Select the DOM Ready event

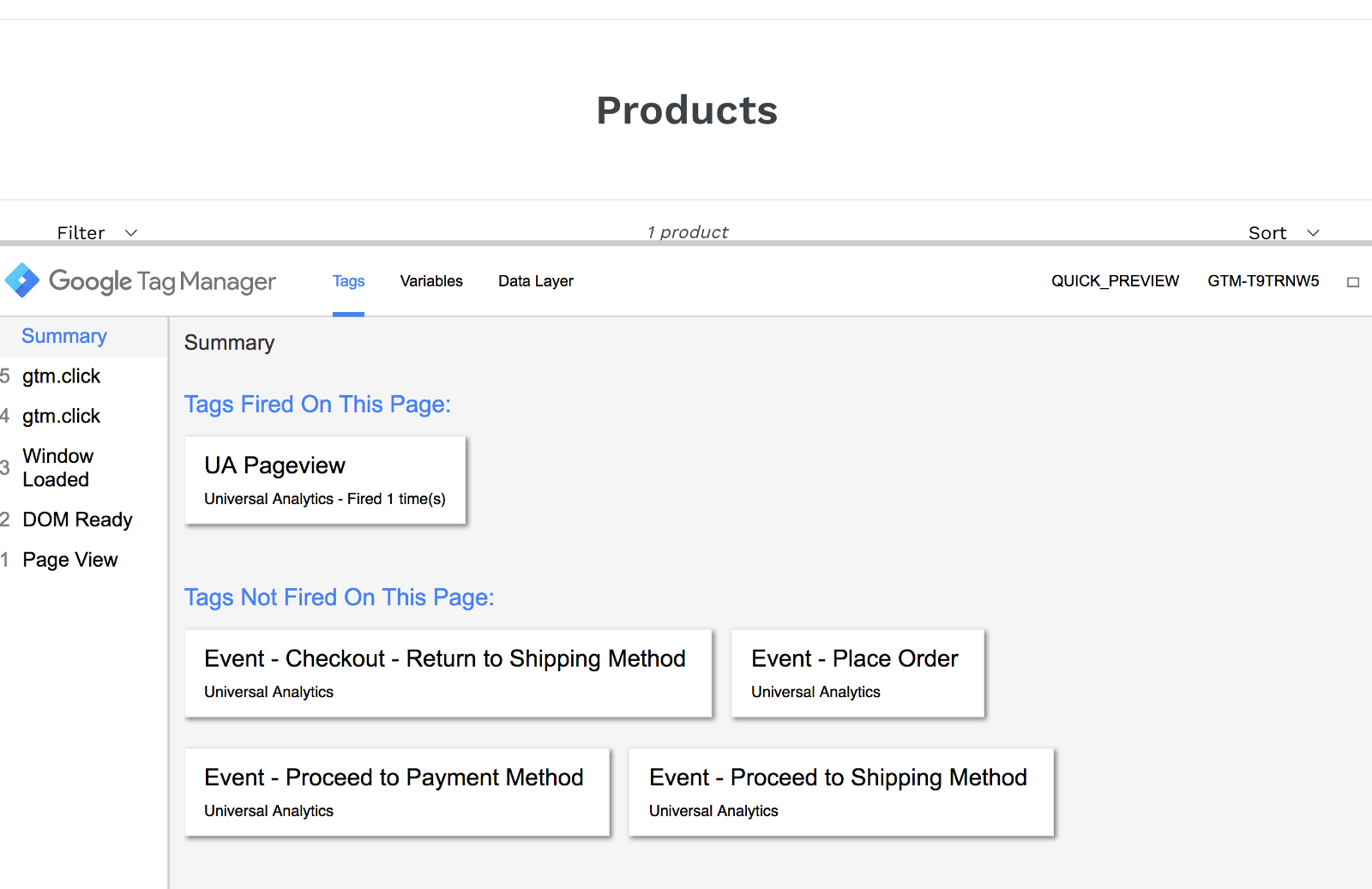tap(77, 520)
